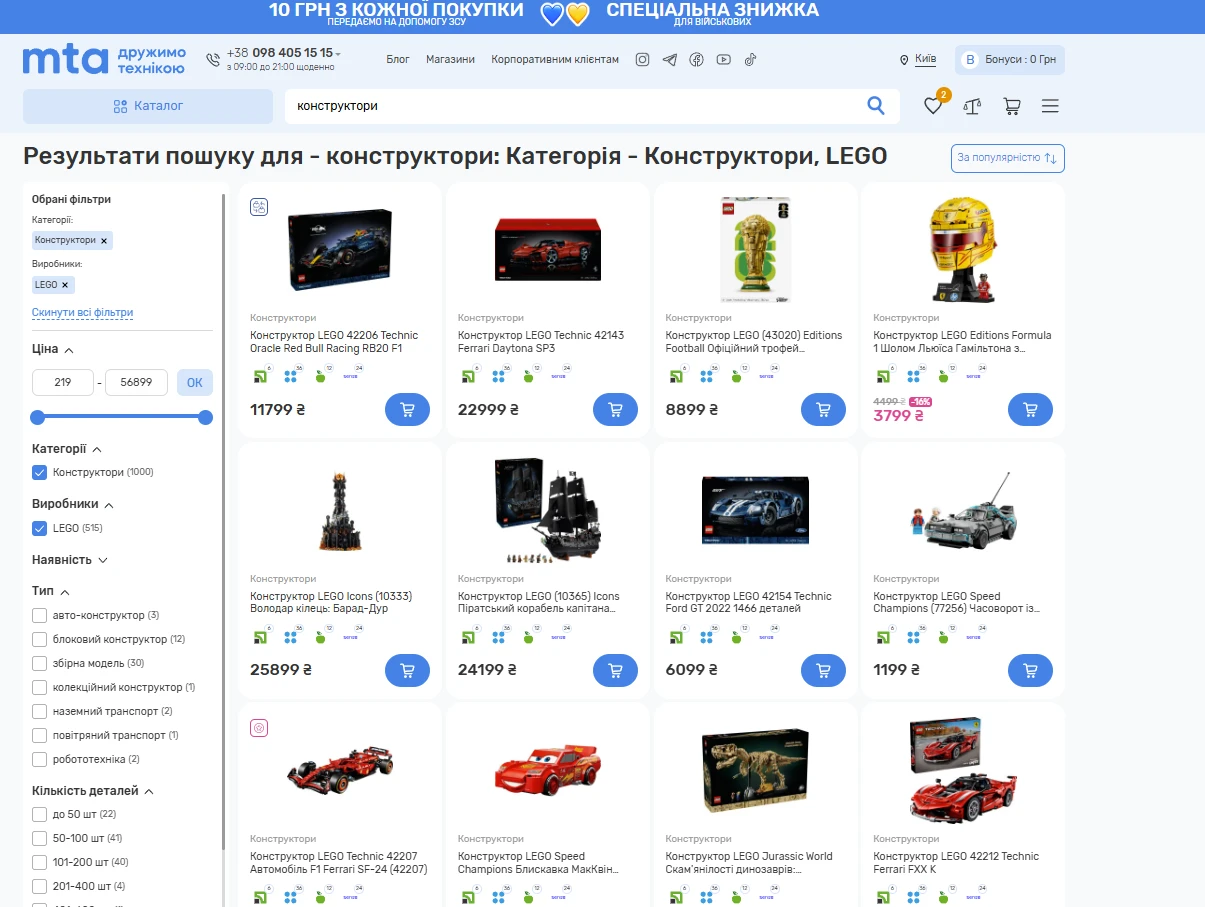Open the Telegram social link in header
The image size is (1205, 907).
[670, 60]
